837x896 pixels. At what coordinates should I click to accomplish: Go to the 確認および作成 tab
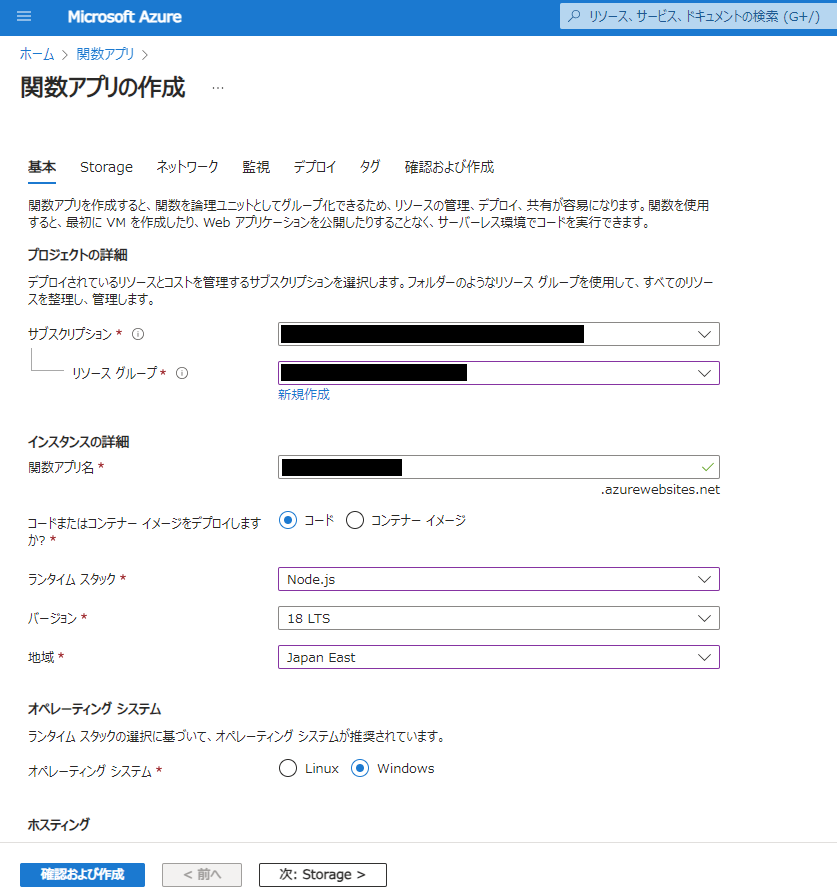click(449, 167)
